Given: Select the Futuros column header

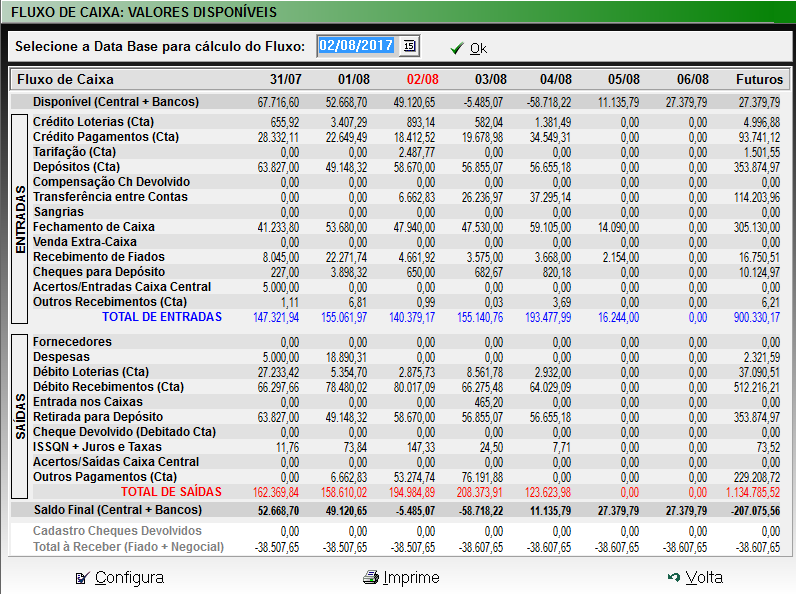Looking at the screenshot, I should 759,80.
